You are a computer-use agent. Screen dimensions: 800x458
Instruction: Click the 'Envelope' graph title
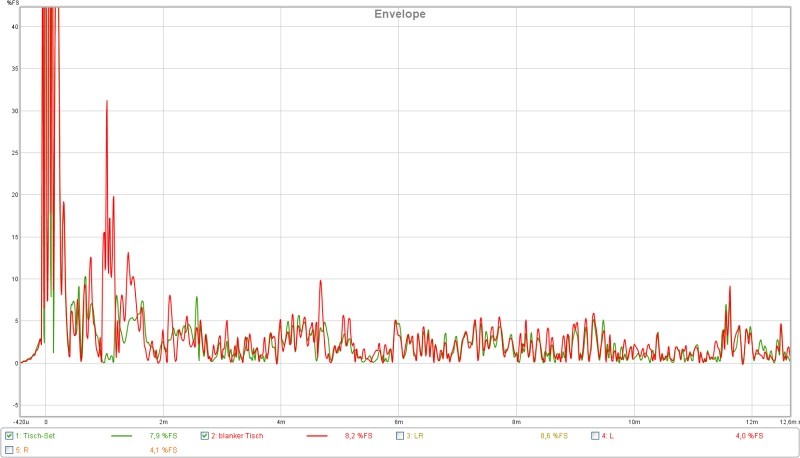(400, 14)
